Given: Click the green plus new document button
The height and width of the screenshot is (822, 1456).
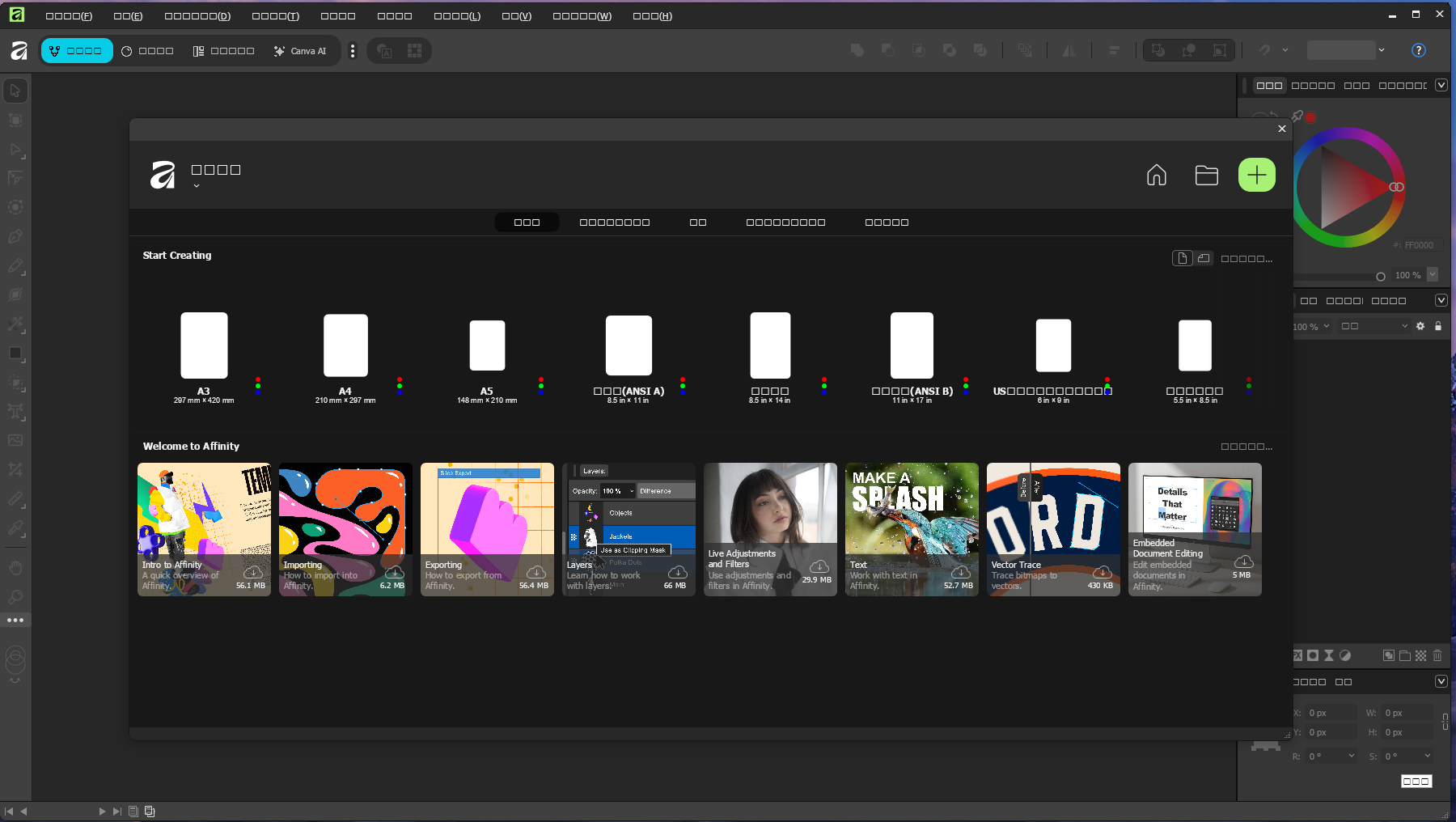Looking at the screenshot, I should click(x=1256, y=175).
